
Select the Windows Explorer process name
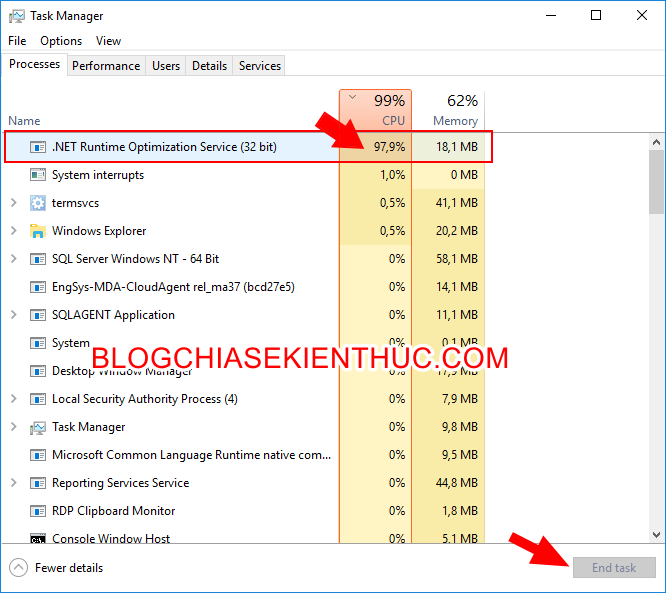tap(99, 231)
